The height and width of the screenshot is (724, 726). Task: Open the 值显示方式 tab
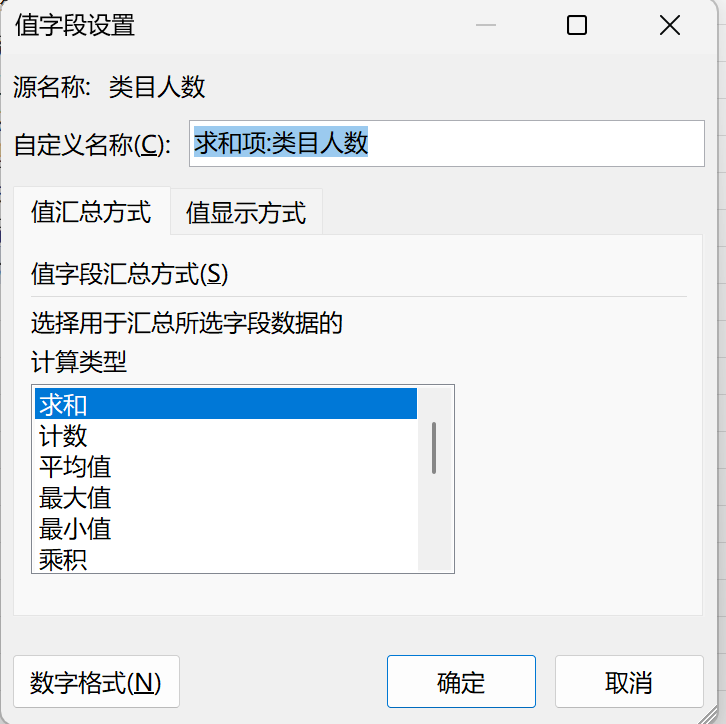(246, 213)
